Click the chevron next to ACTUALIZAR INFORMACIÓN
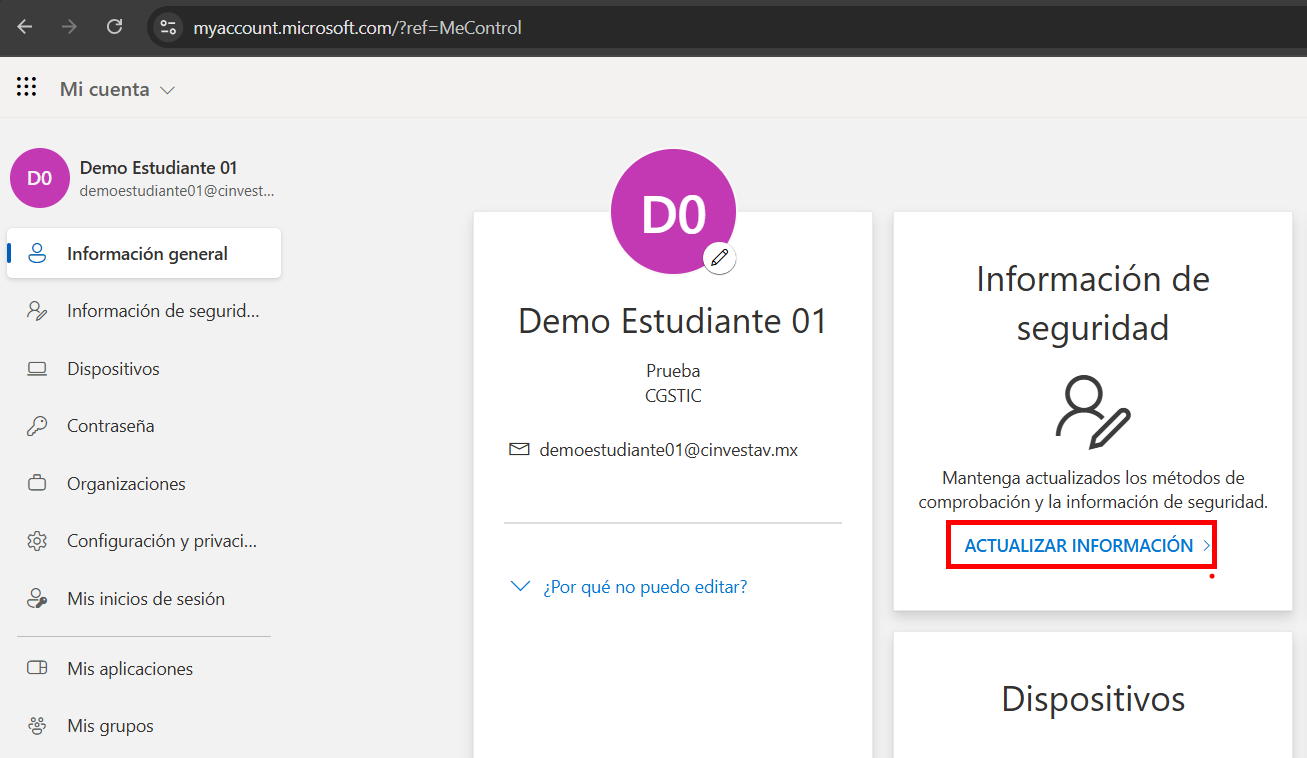 [1206, 546]
